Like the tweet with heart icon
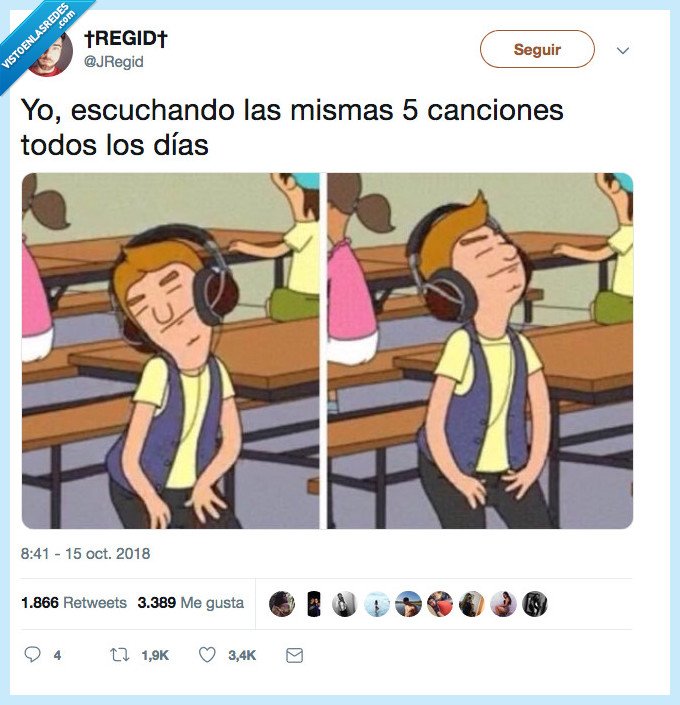Viewport: 680px width, 705px height. (207, 655)
